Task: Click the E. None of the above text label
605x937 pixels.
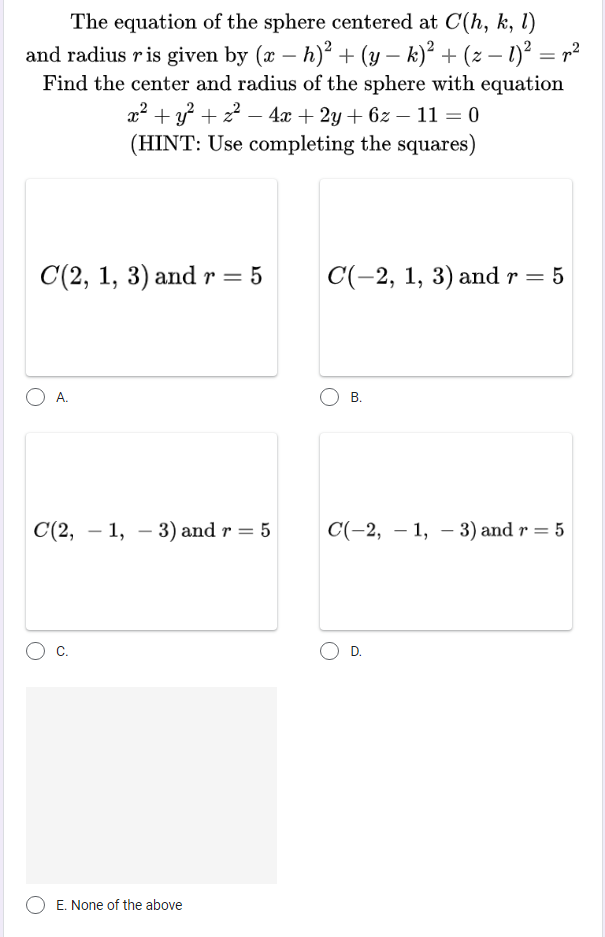Action: coord(121,905)
